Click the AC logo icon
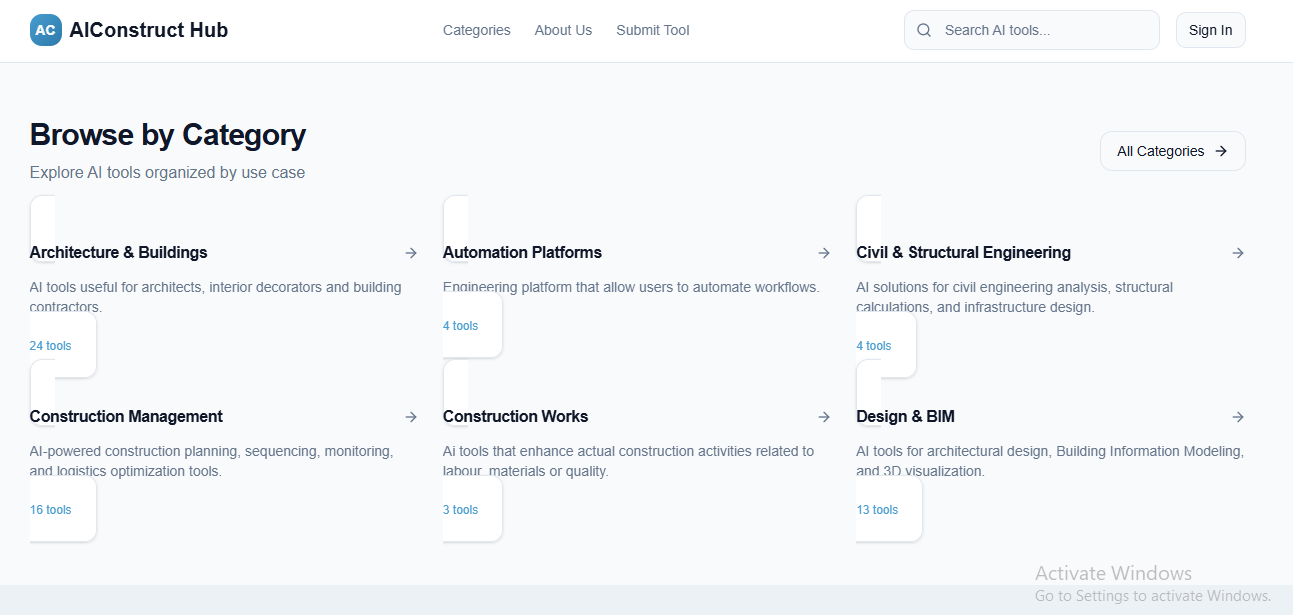1293x615 pixels. (45, 30)
